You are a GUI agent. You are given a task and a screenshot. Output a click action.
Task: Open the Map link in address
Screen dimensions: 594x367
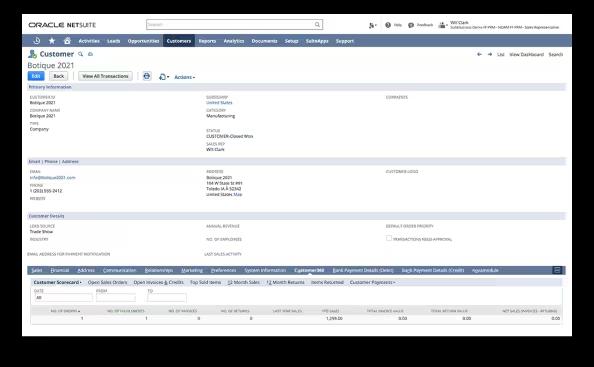click(x=238, y=195)
